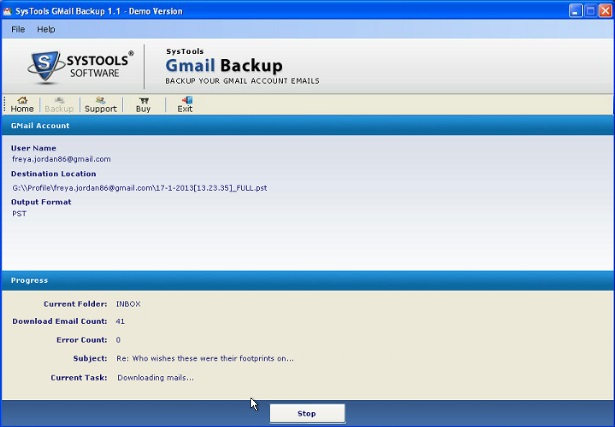The width and height of the screenshot is (615, 427).
Task: Click the Download Email Count label
Action: pyautogui.click(x=60, y=322)
